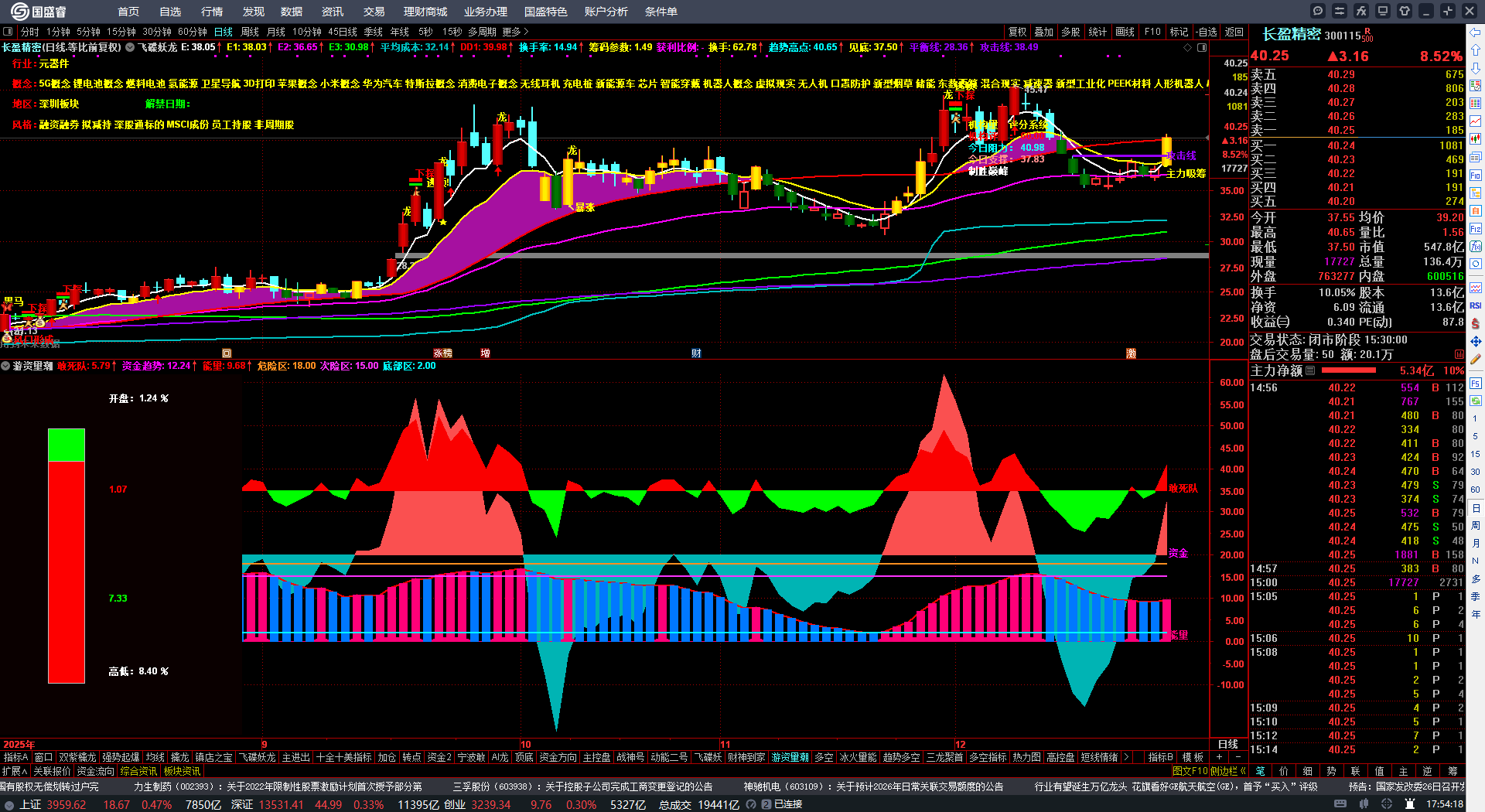Open the 行情 menu

point(211,12)
